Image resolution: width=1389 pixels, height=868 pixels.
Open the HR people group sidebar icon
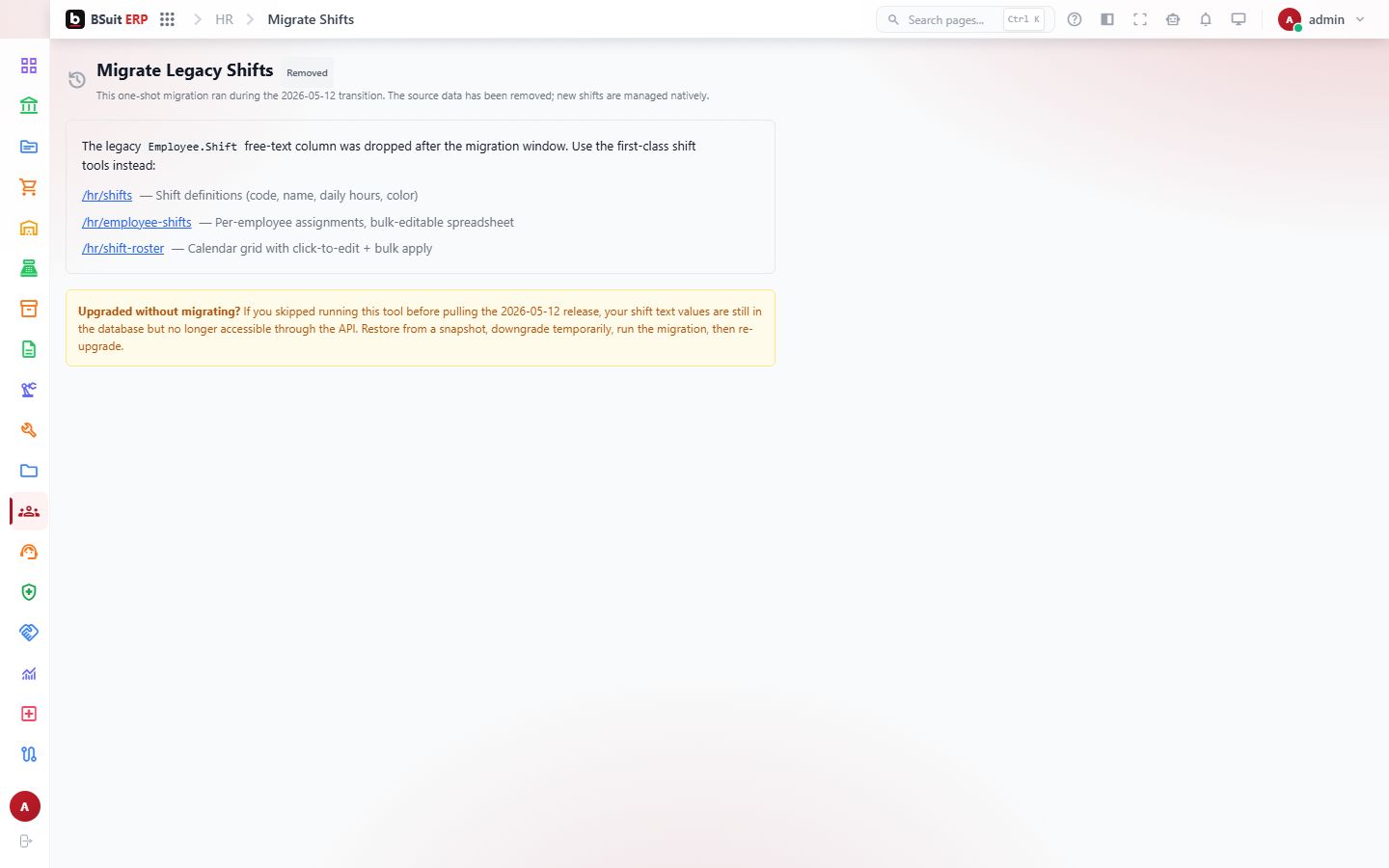pos(29,511)
